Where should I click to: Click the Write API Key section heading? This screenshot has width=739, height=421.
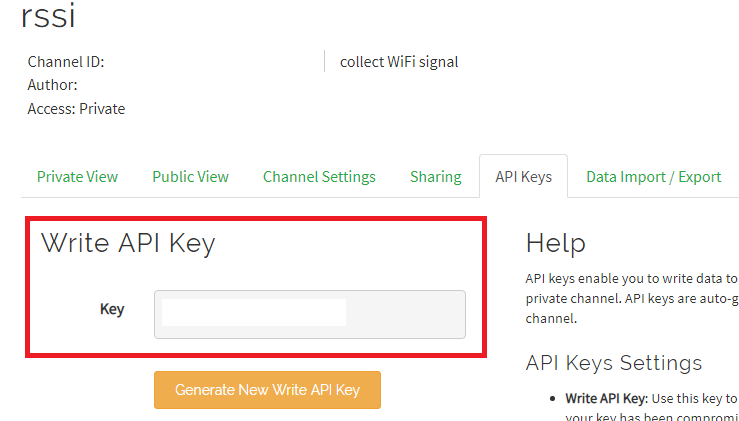pos(128,243)
